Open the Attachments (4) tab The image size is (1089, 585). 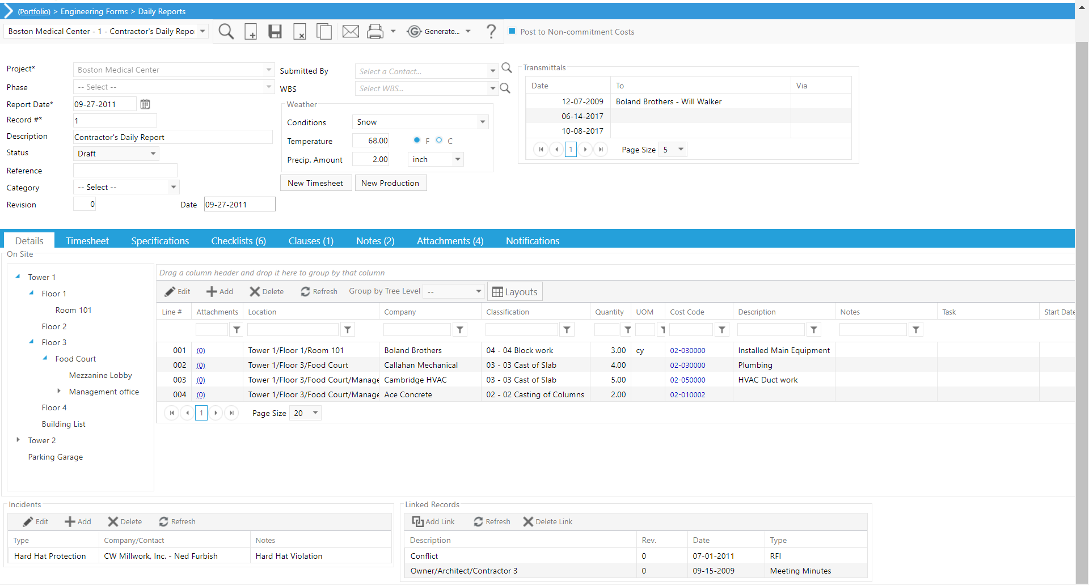450,241
